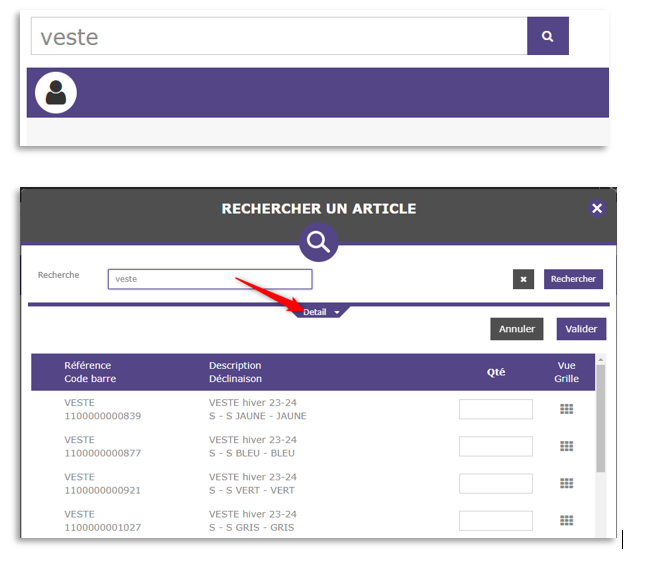The image size is (661, 562).
Task: Click the Référence Code barre column header
Action: (90, 372)
